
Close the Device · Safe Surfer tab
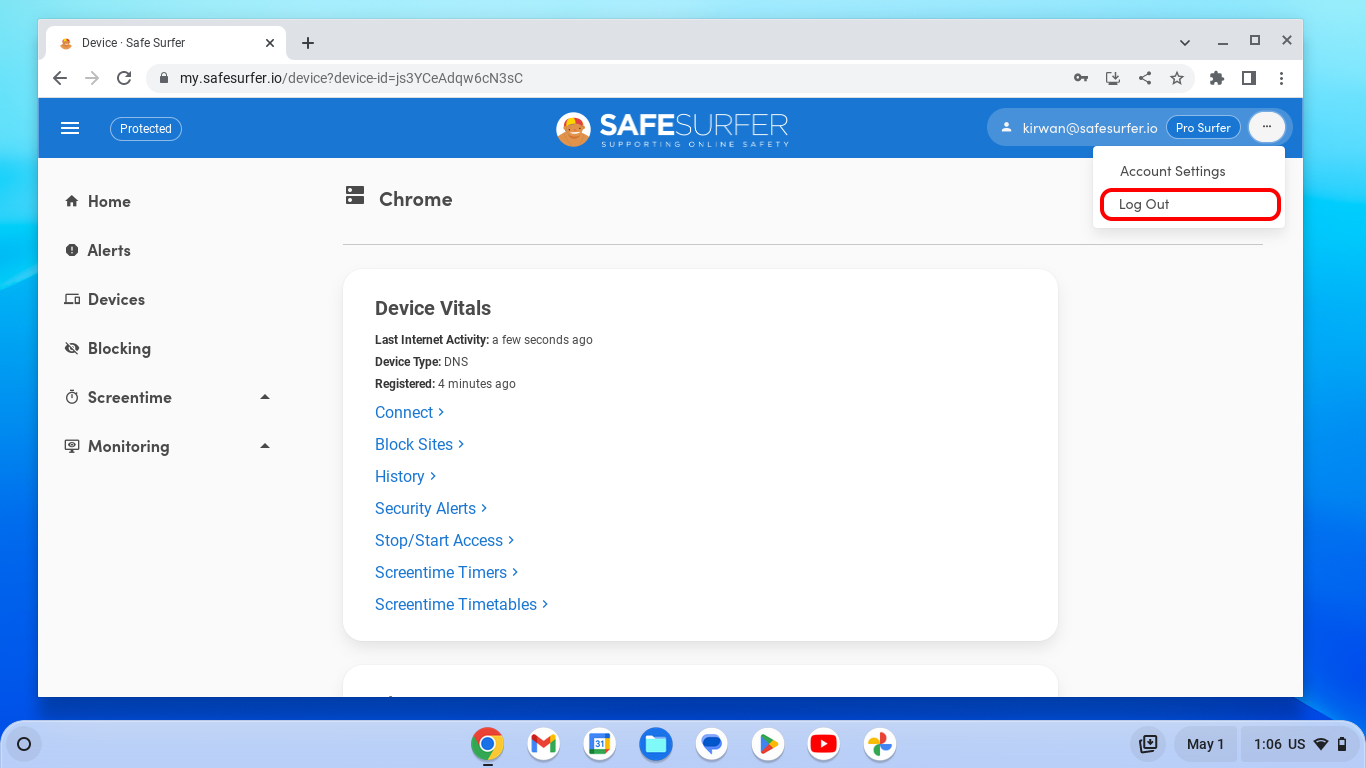[x=270, y=43]
